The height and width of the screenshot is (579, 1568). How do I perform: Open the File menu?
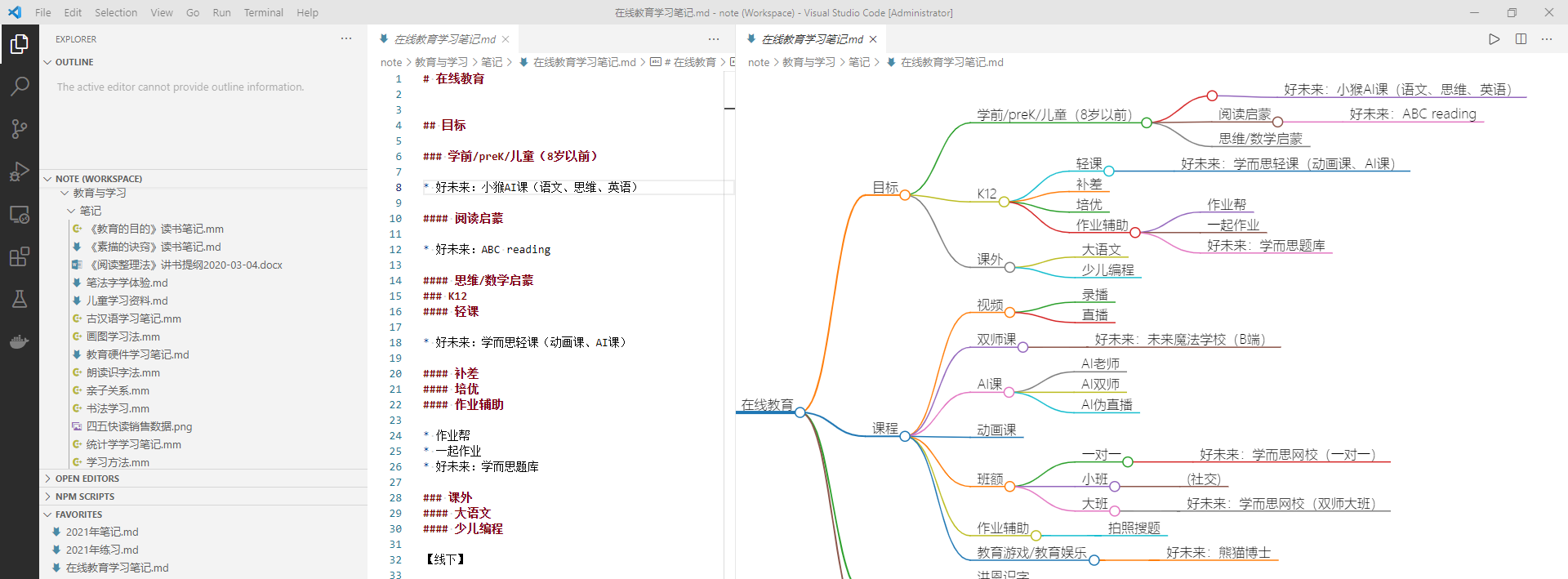coord(43,12)
